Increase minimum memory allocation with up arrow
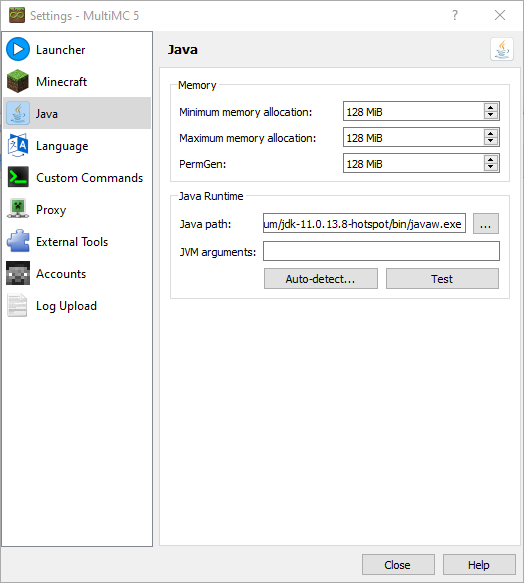 click(491, 107)
